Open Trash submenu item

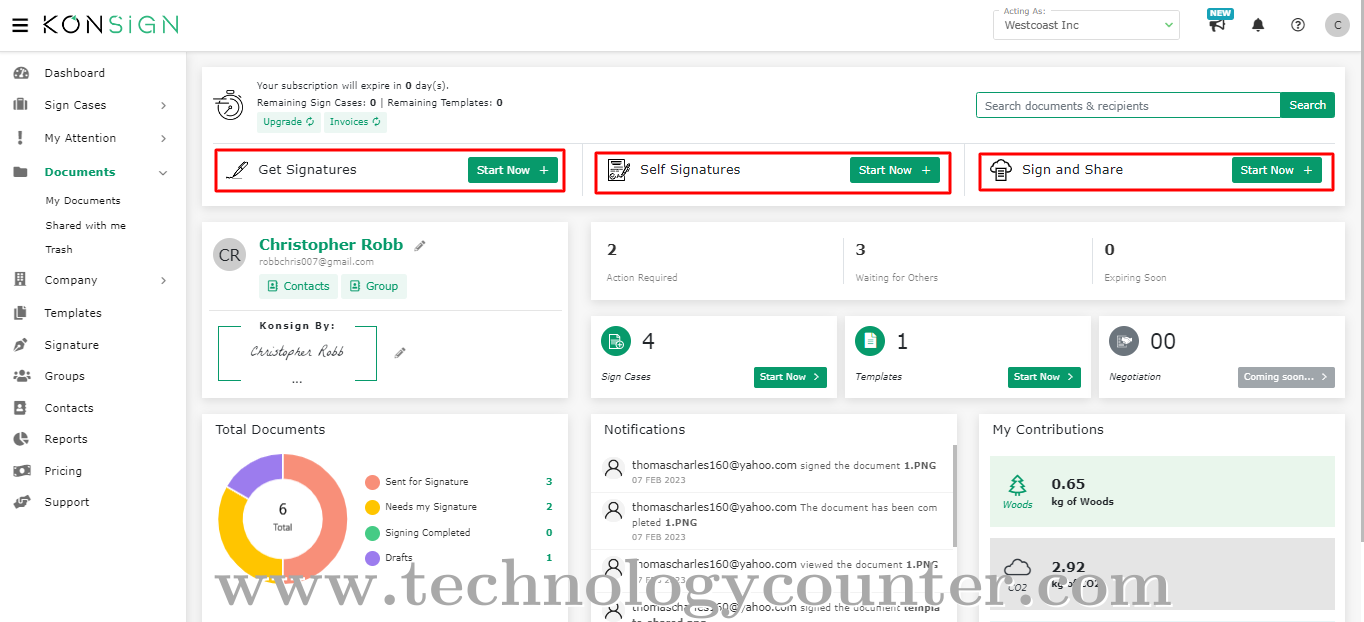[x=59, y=250]
